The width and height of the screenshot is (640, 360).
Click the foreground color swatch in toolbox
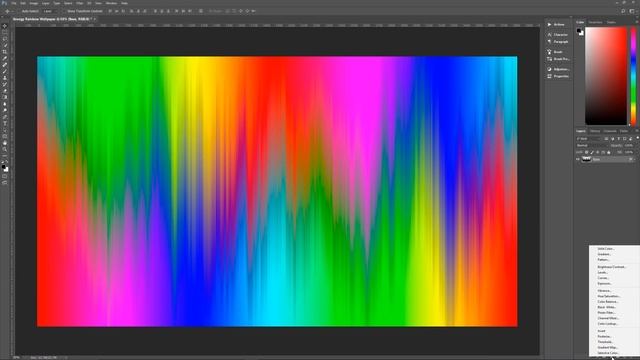4,167
